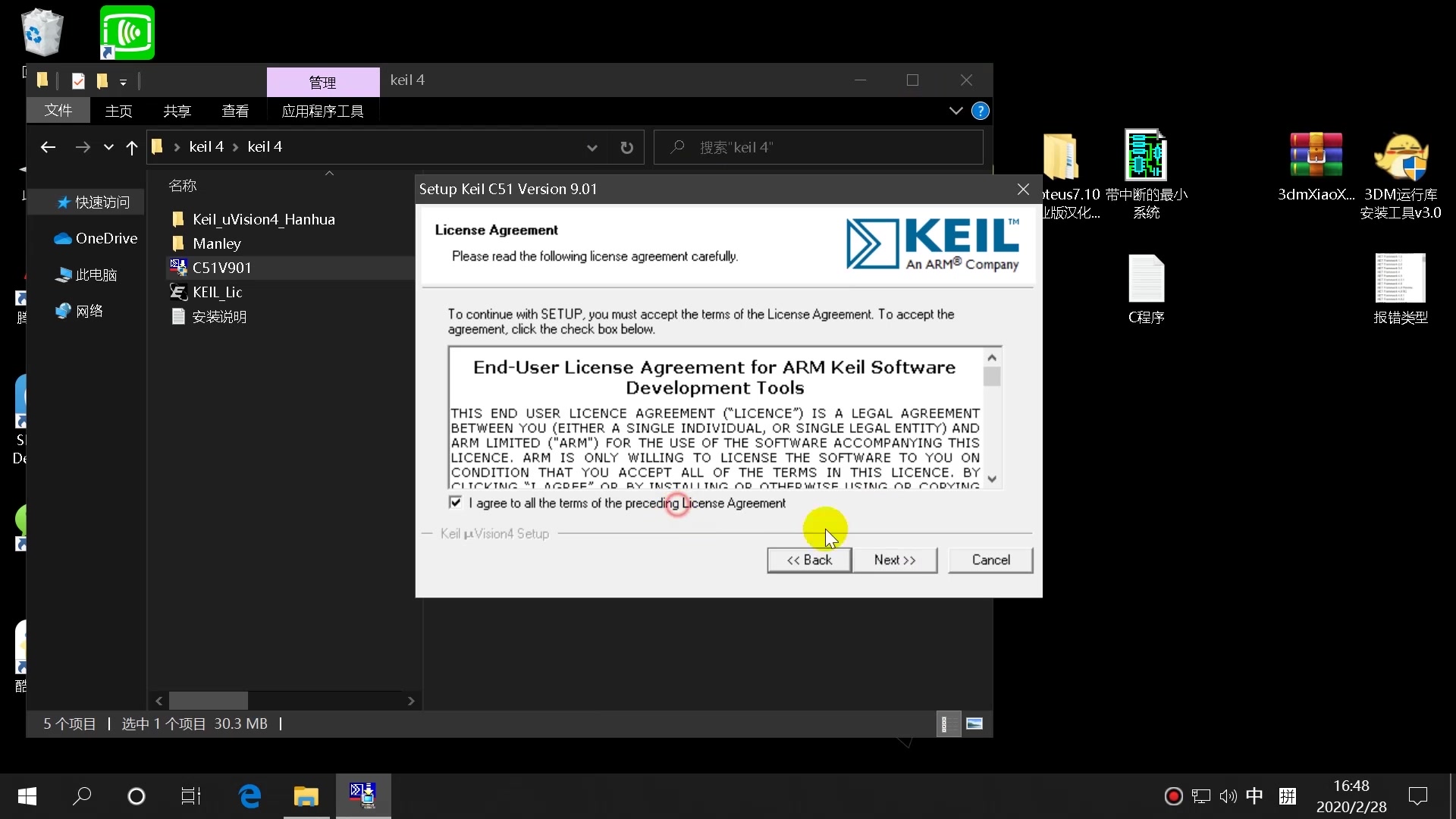Switch to details view in status bar

[x=947, y=723]
